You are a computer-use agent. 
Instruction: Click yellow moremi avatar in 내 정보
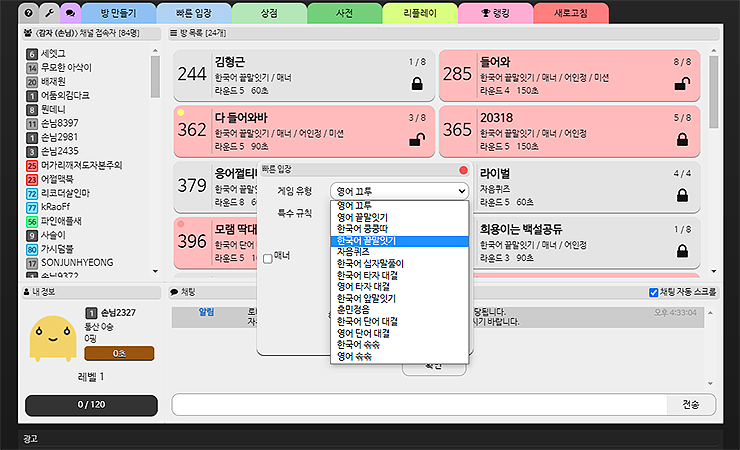(53, 338)
